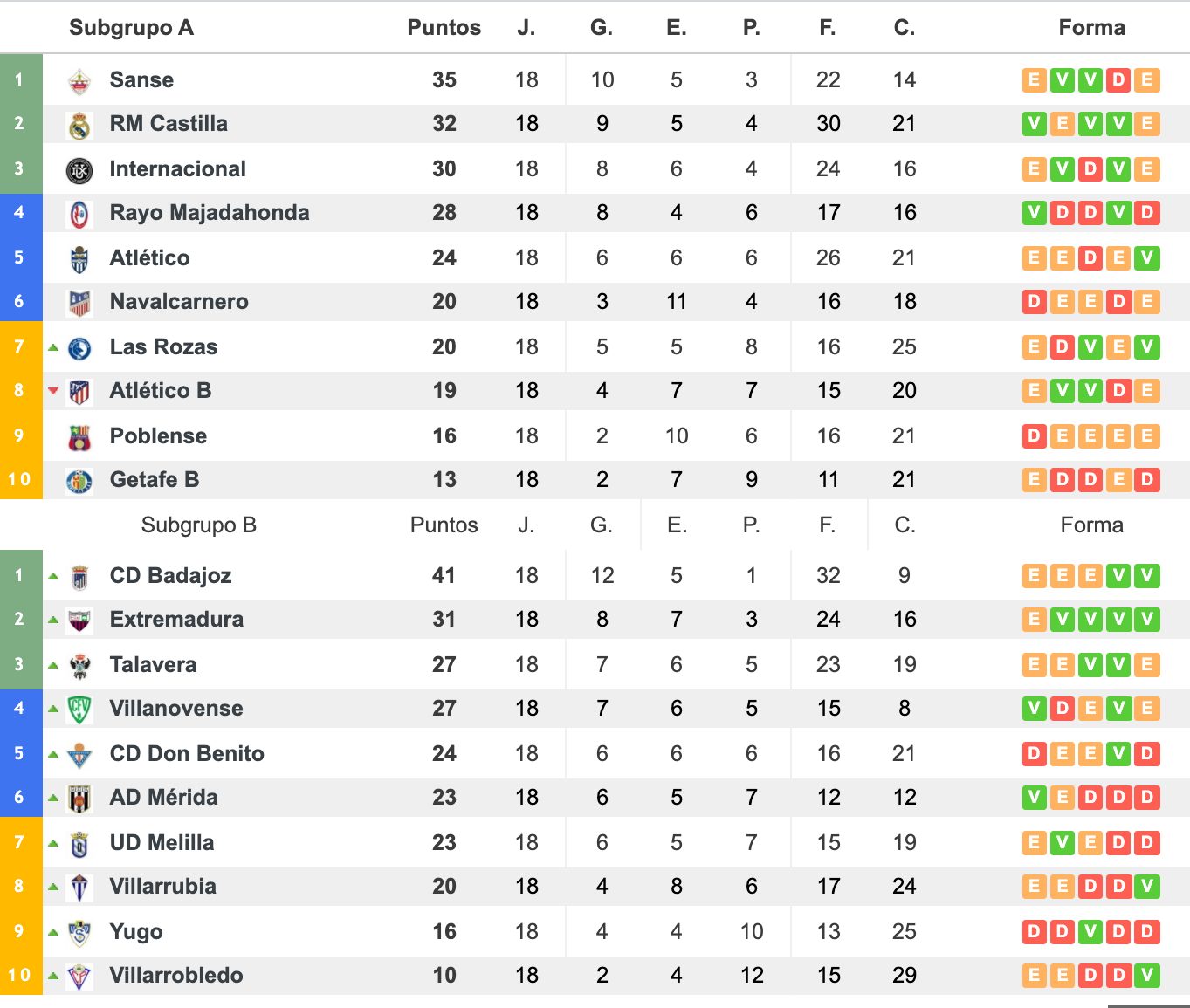Screen dimensions: 1190x1008
Task: Sort Subgrupo A by Puntos column
Action: 444,27
